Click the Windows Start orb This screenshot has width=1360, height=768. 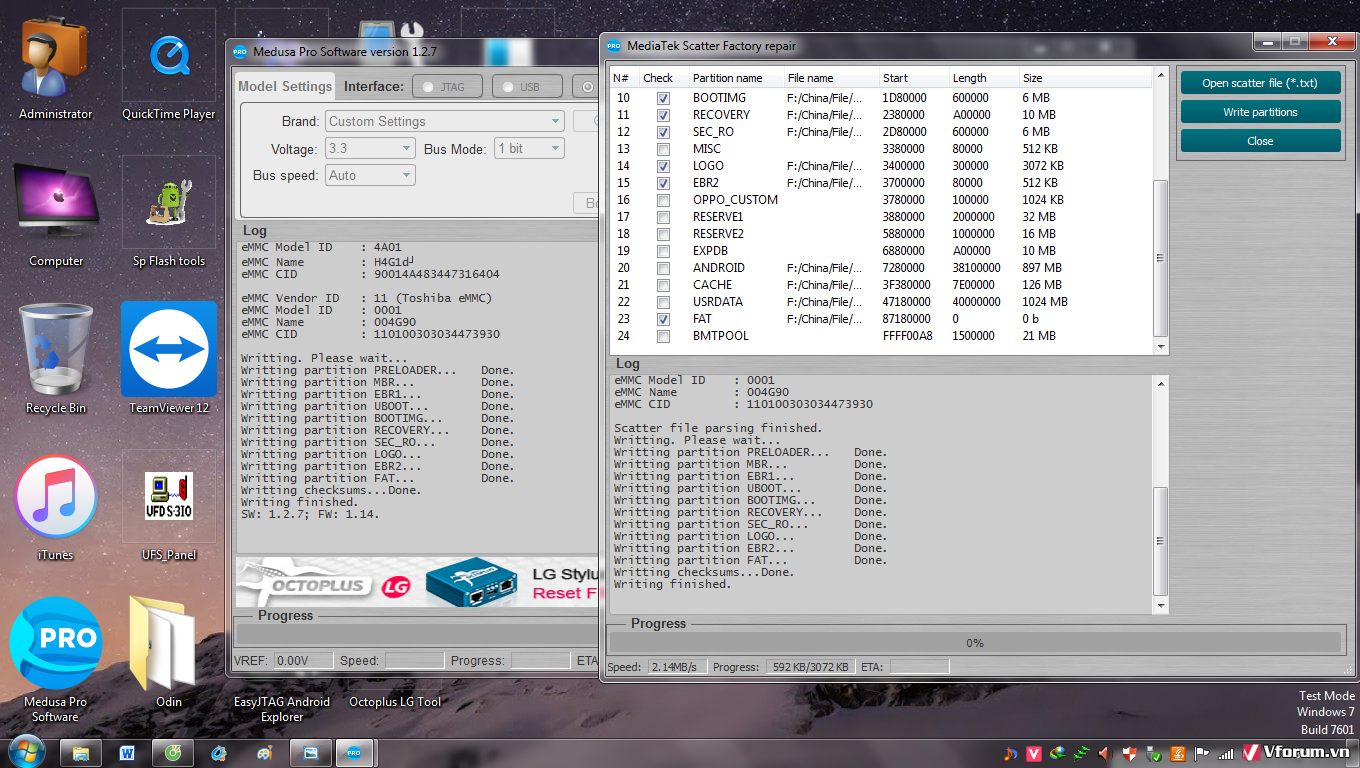[x=25, y=751]
